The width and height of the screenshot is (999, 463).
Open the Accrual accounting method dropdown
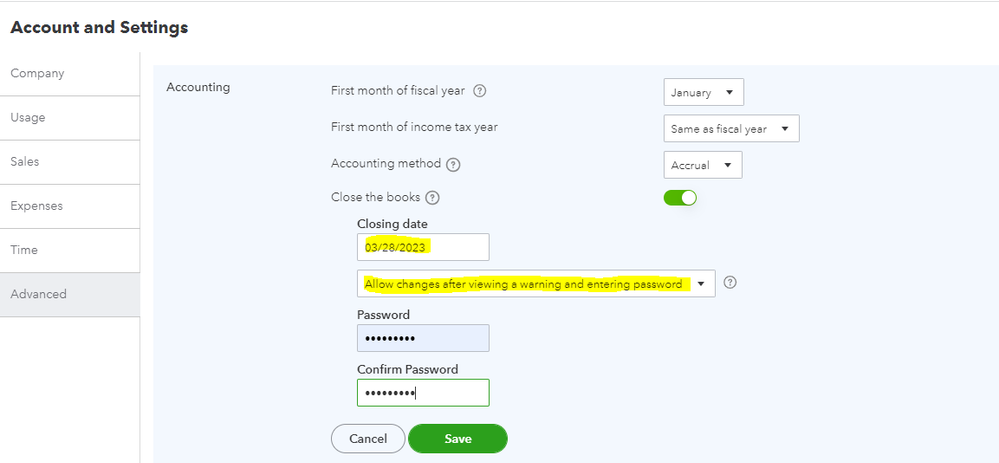click(x=703, y=165)
